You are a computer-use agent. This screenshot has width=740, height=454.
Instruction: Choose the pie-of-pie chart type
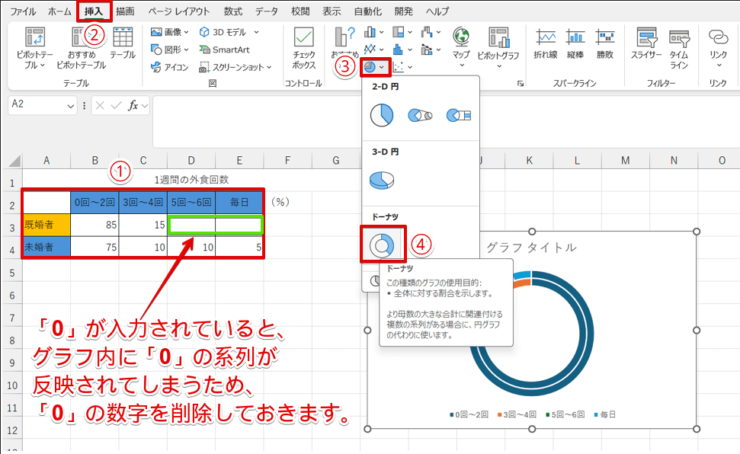point(420,115)
